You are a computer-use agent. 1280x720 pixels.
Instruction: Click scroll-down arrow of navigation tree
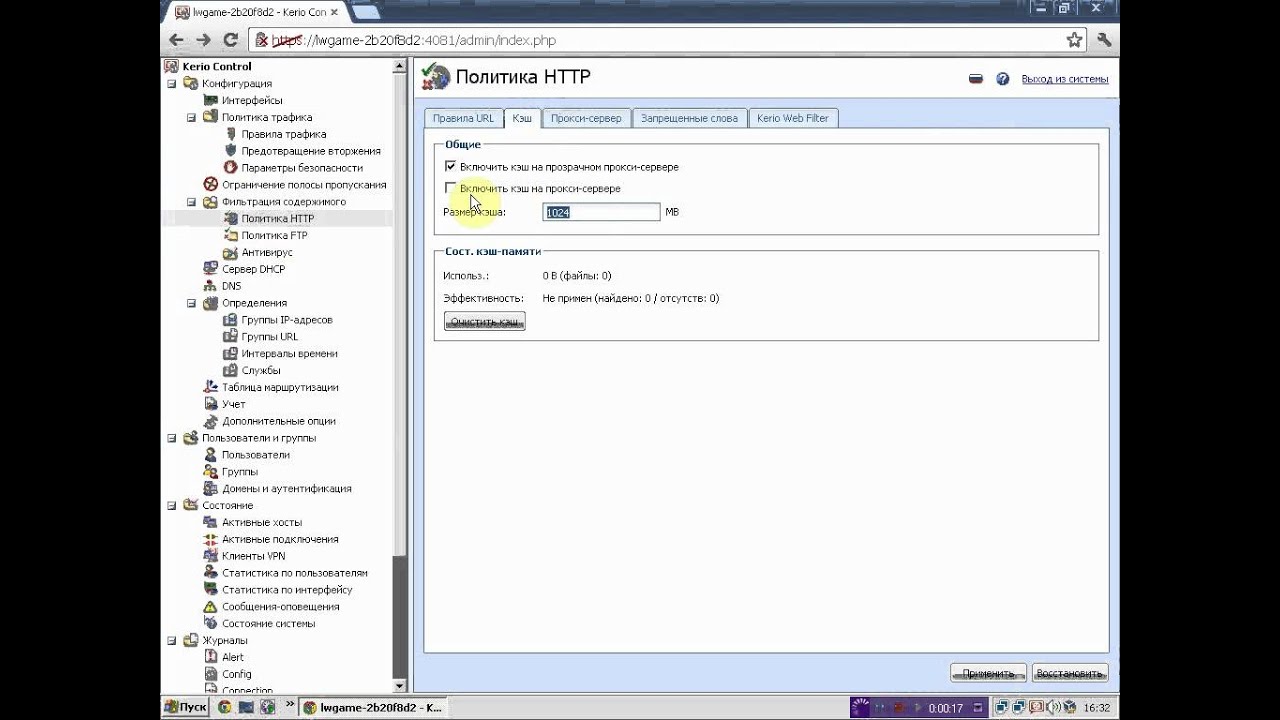pos(400,686)
